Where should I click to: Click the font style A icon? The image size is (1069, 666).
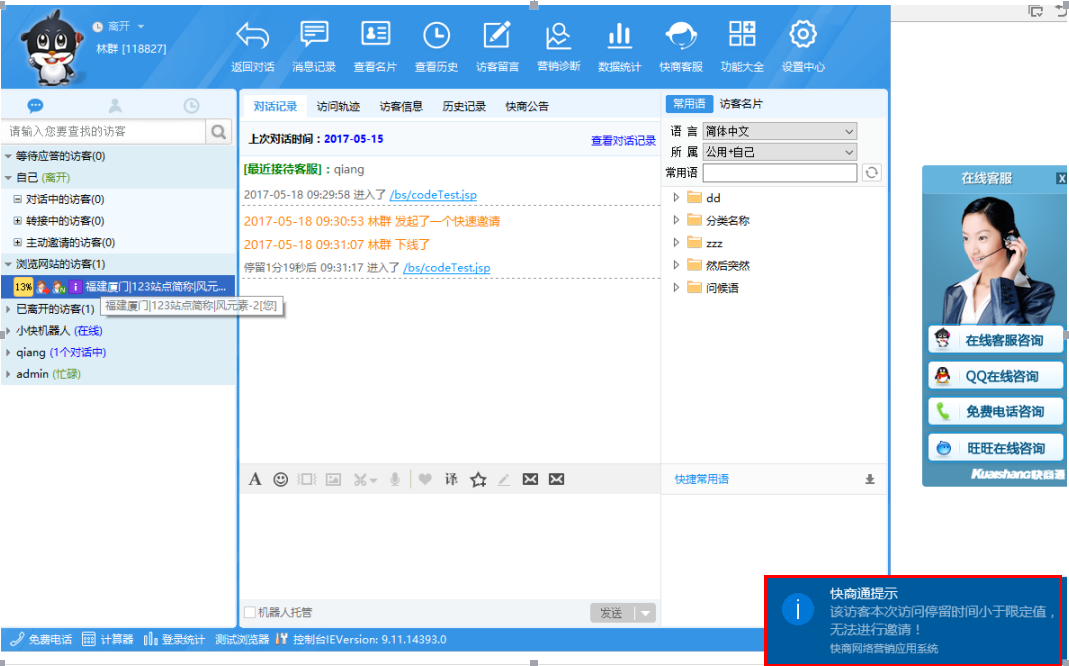[x=255, y=480]
